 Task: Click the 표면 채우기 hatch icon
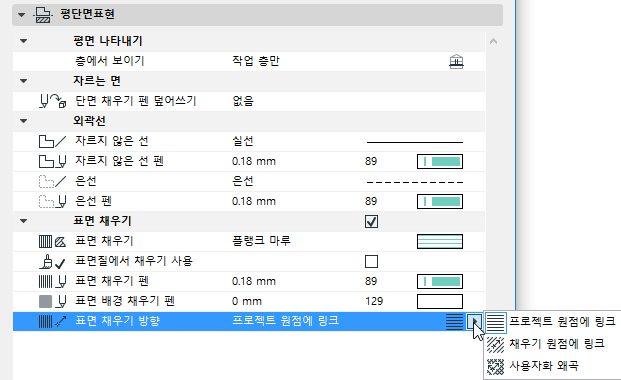click(x=52, y=241)
